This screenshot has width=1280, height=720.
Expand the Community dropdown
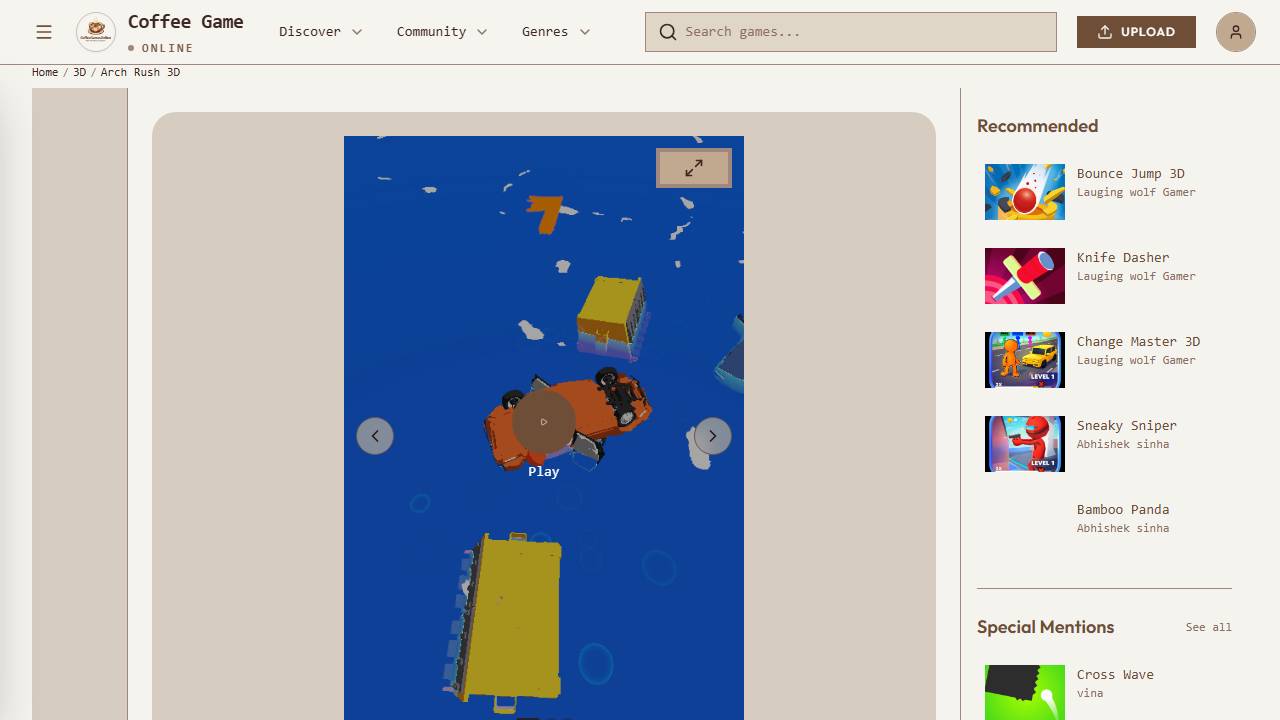pos(442,32)
